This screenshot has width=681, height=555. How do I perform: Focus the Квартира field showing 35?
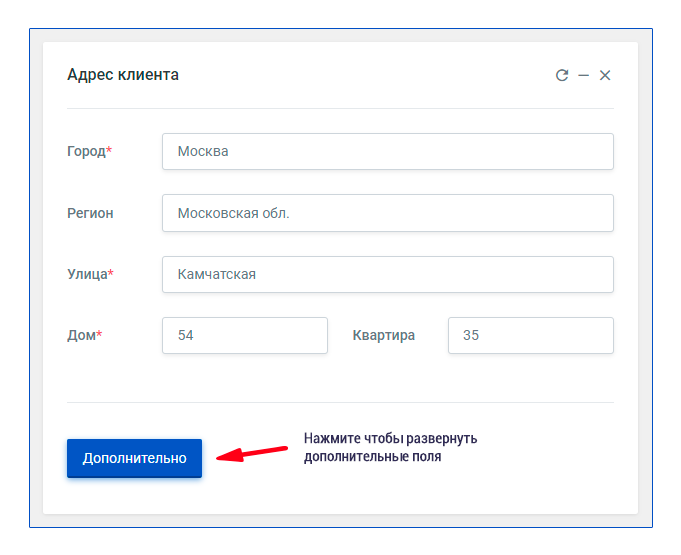click(x=531, y=335)
